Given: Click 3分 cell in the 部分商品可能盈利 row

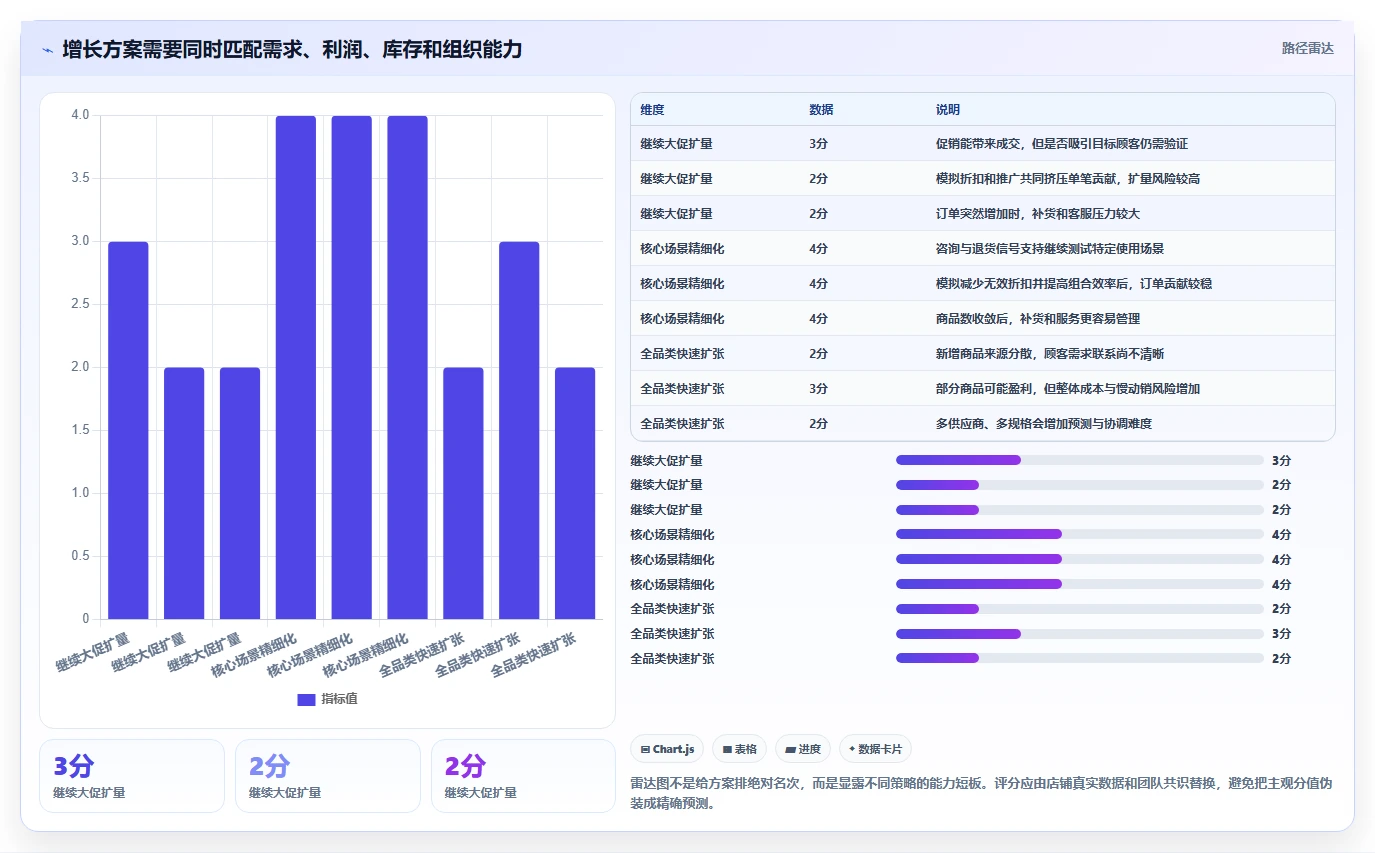Looking at the screenshot, I should [818, 388].
